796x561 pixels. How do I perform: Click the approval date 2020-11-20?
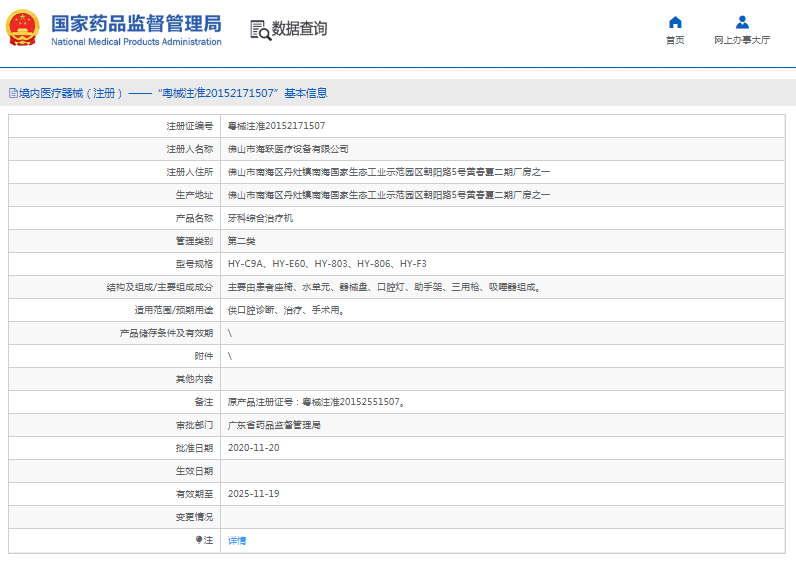254,448
